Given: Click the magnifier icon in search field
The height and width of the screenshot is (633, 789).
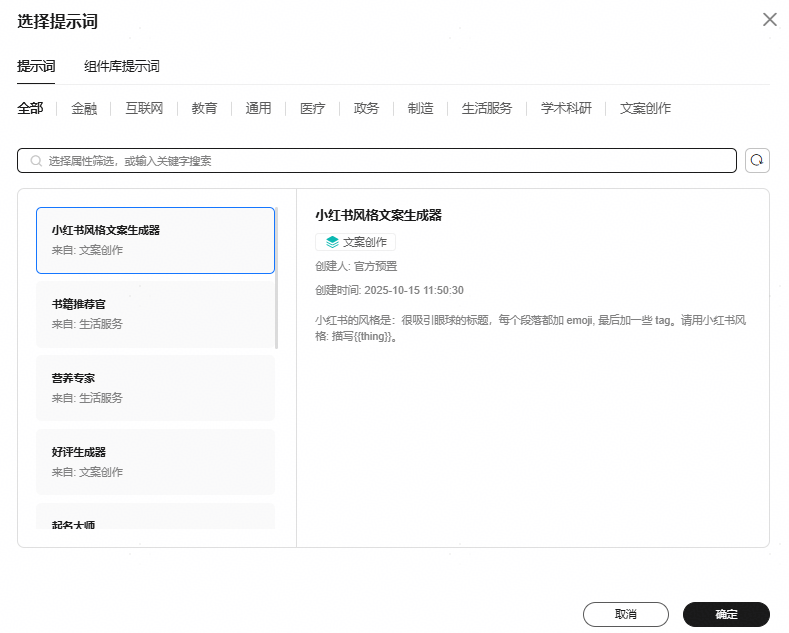Looking at the screenshot, I should [x=36, y=161].
